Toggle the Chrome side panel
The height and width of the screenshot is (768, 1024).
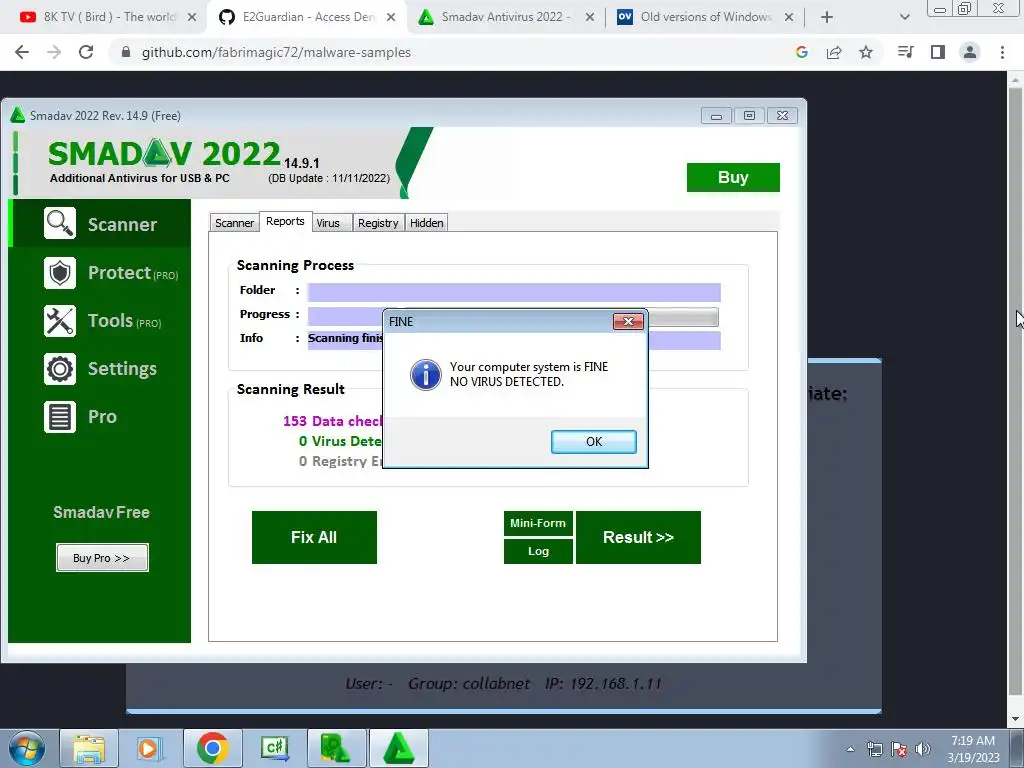click(938, 52)
